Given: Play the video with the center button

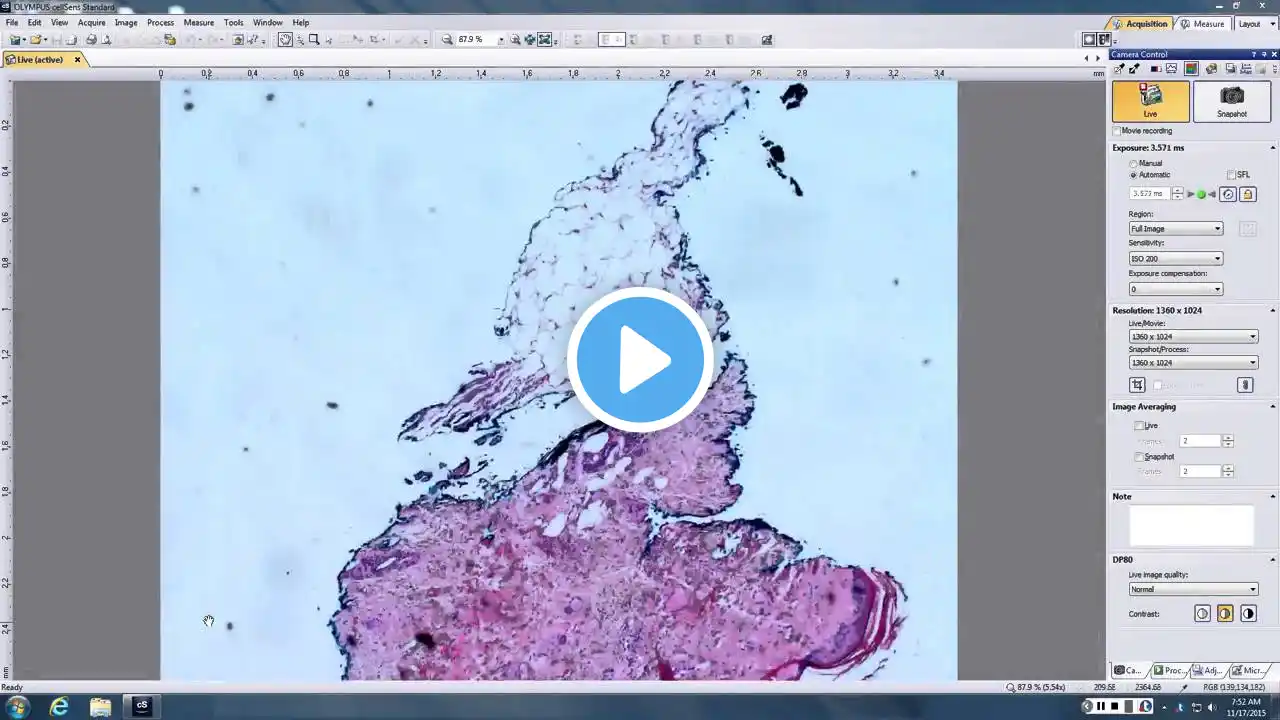Looking at the screenshot, I should click(640, 360).
